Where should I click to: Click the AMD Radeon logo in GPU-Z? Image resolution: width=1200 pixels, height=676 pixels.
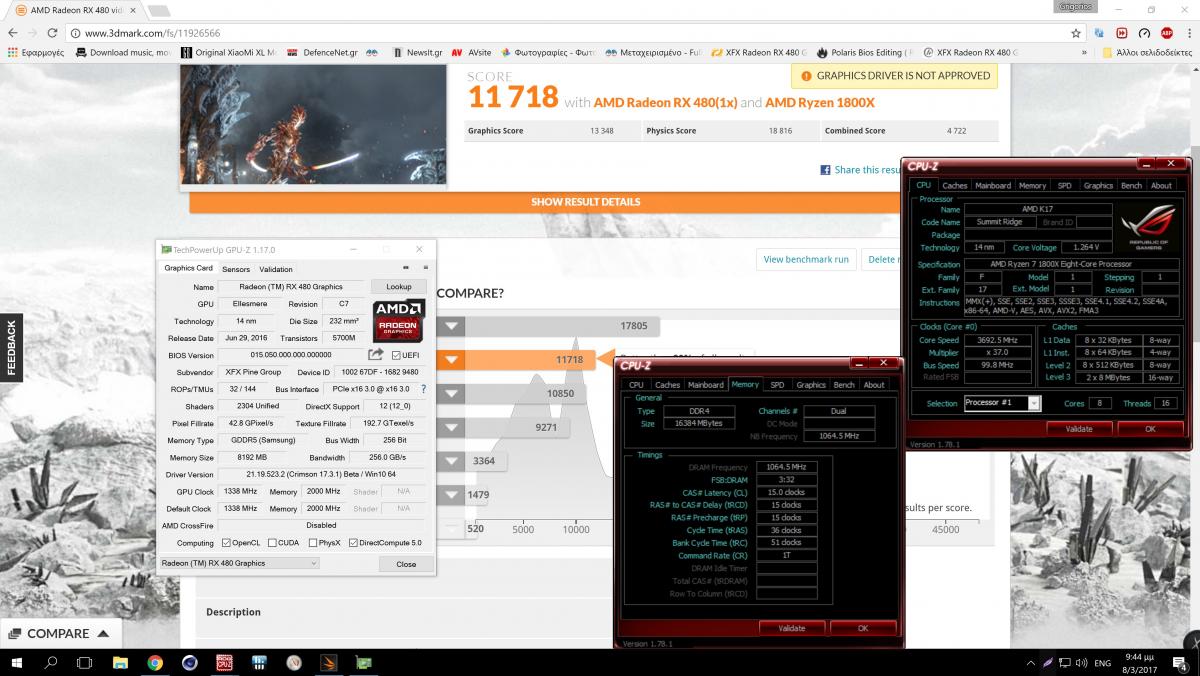pos(398,321)
